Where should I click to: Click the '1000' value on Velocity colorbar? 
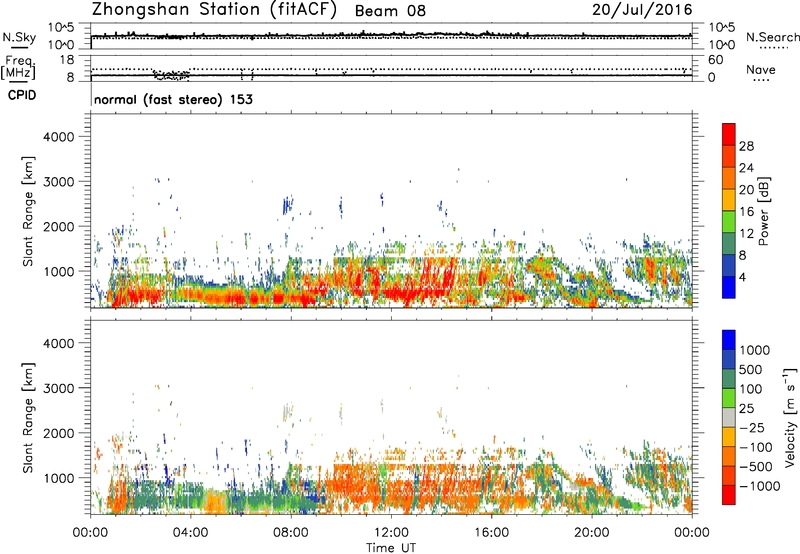754,350
